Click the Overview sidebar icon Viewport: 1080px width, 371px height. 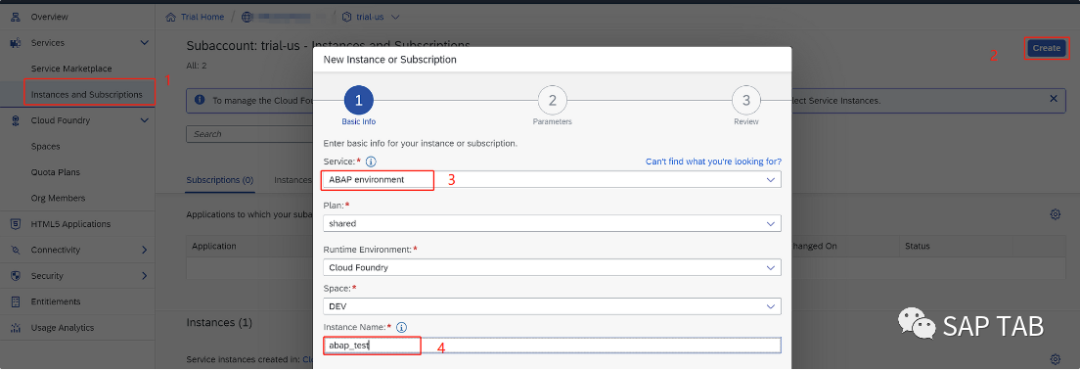tap(15, 17)
